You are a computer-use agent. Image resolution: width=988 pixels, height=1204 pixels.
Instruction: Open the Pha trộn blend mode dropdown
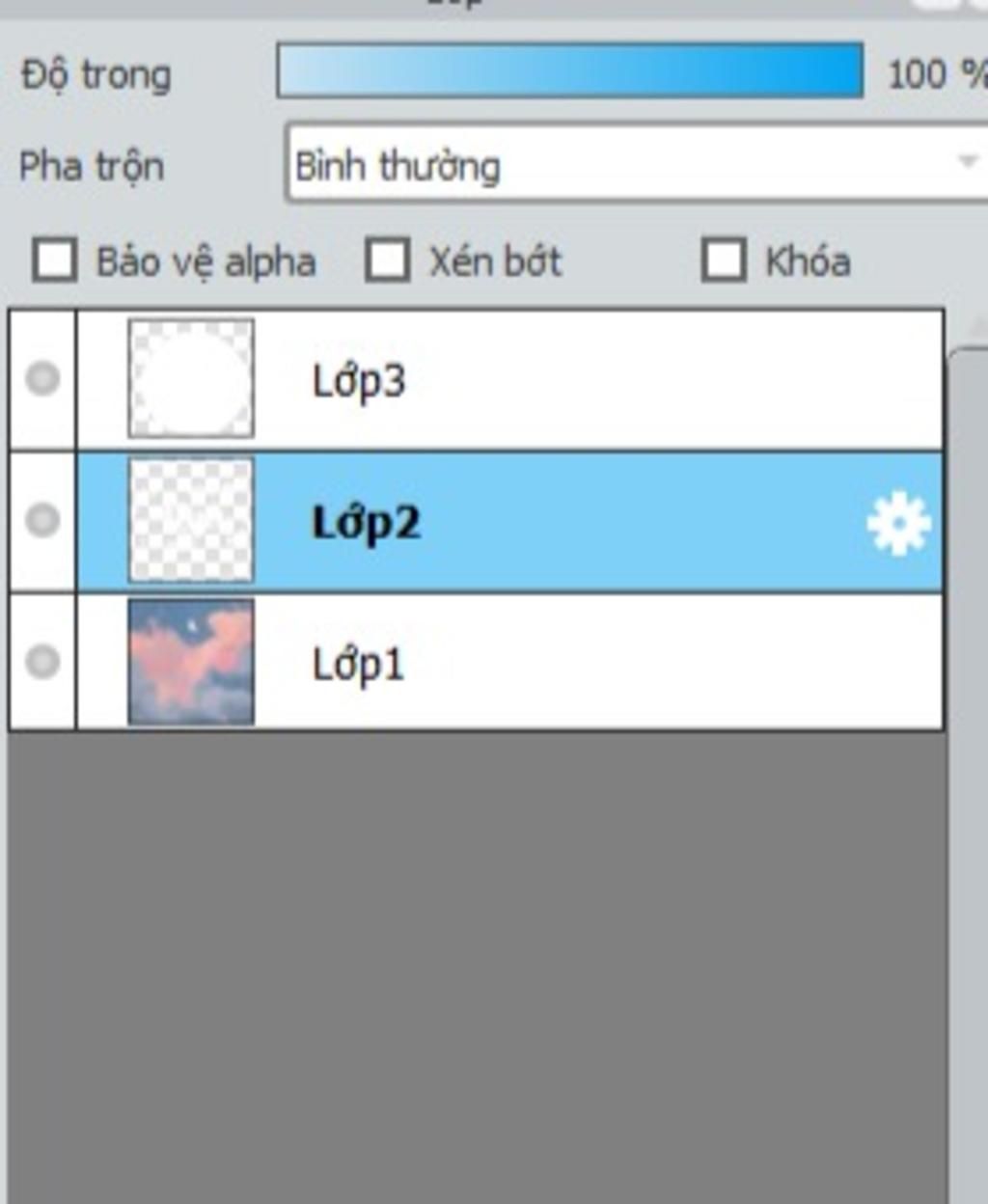637,162
